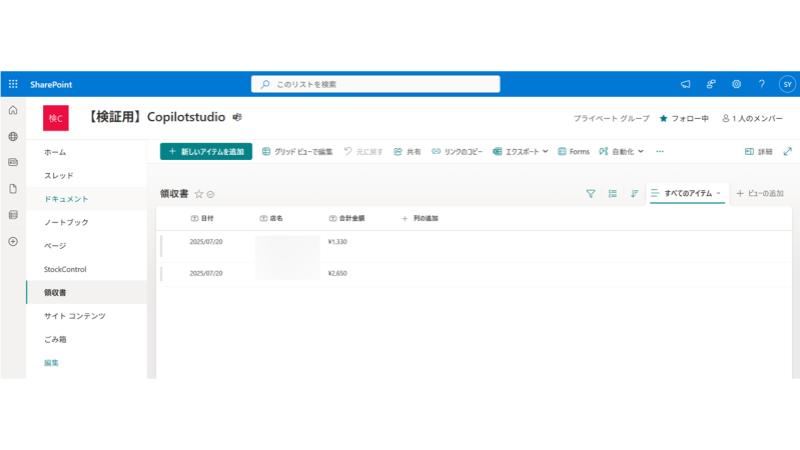Click the globe icon in left app bar
Viewport: 800px width, 450px height.
coord(13,136)
